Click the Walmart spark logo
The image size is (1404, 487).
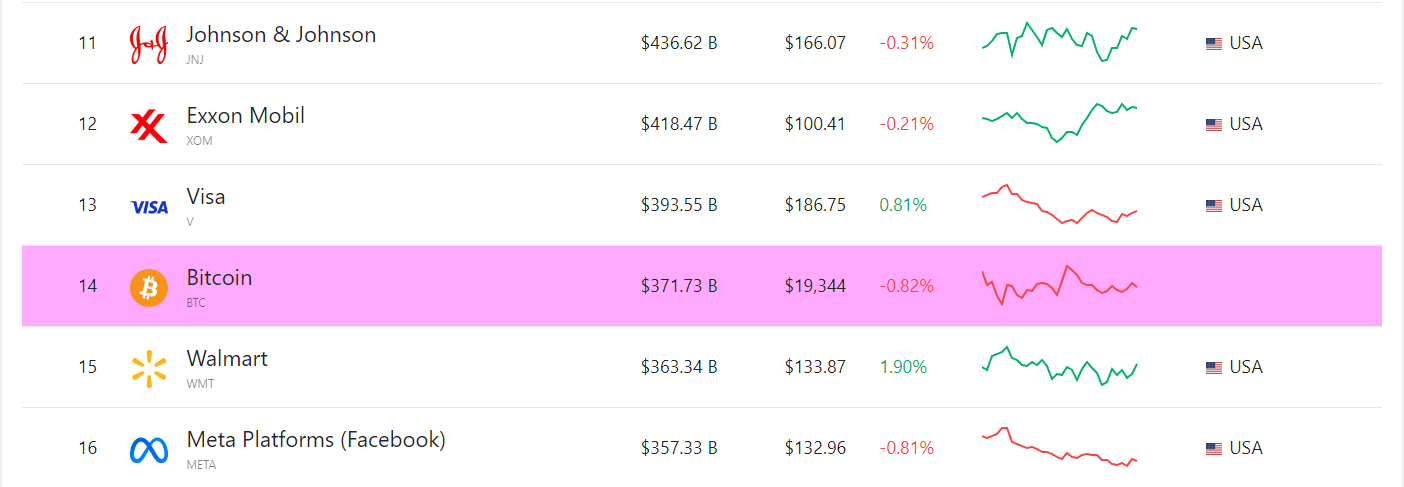click(149, 368)
